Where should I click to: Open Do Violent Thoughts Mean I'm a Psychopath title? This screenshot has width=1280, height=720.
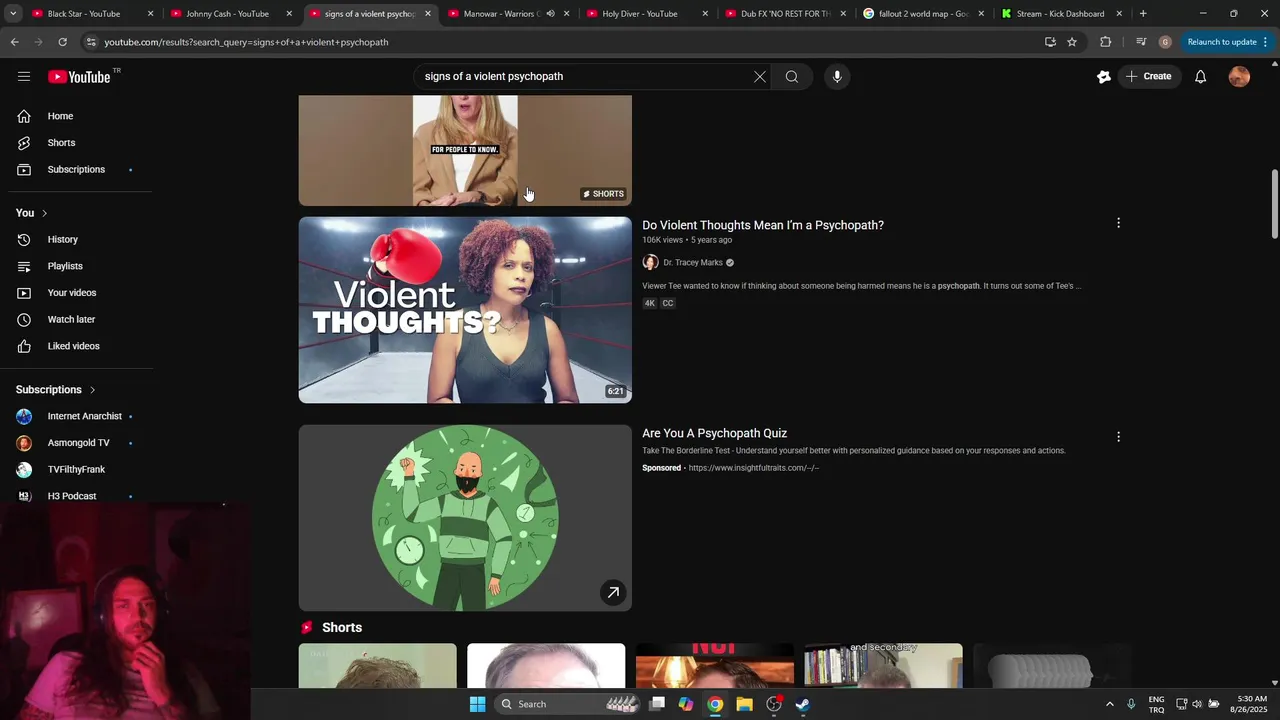point(763,225)
